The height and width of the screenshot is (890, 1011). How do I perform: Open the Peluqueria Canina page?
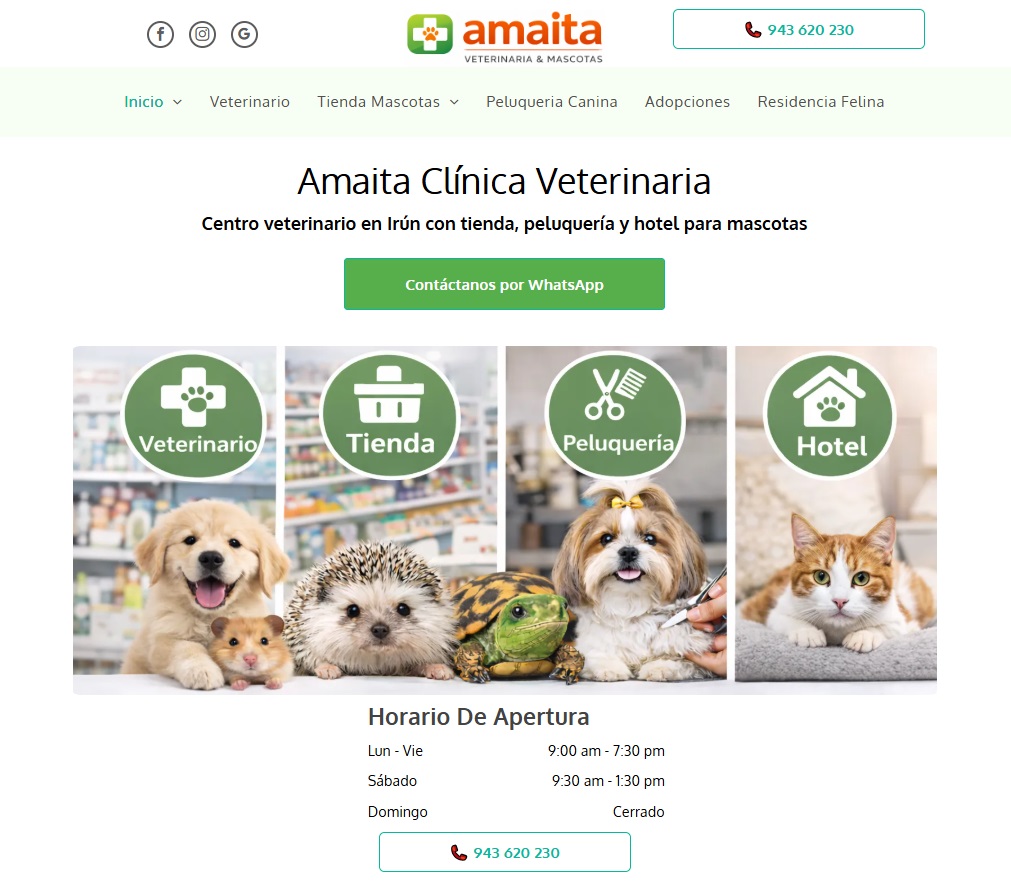pos(552,102)
